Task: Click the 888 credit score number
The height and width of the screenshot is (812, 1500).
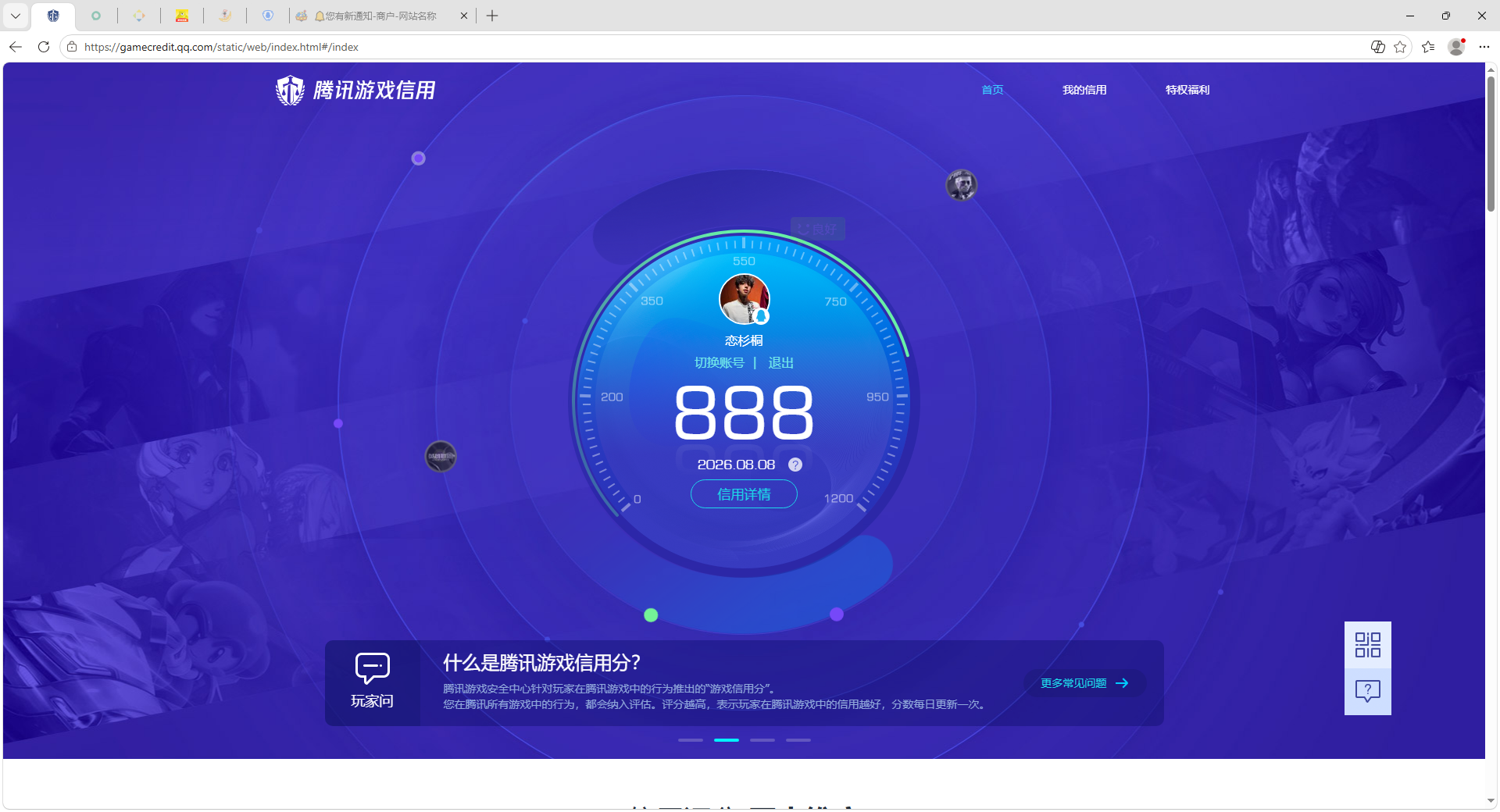Action: pyautogui.click(x=744, y=412)
